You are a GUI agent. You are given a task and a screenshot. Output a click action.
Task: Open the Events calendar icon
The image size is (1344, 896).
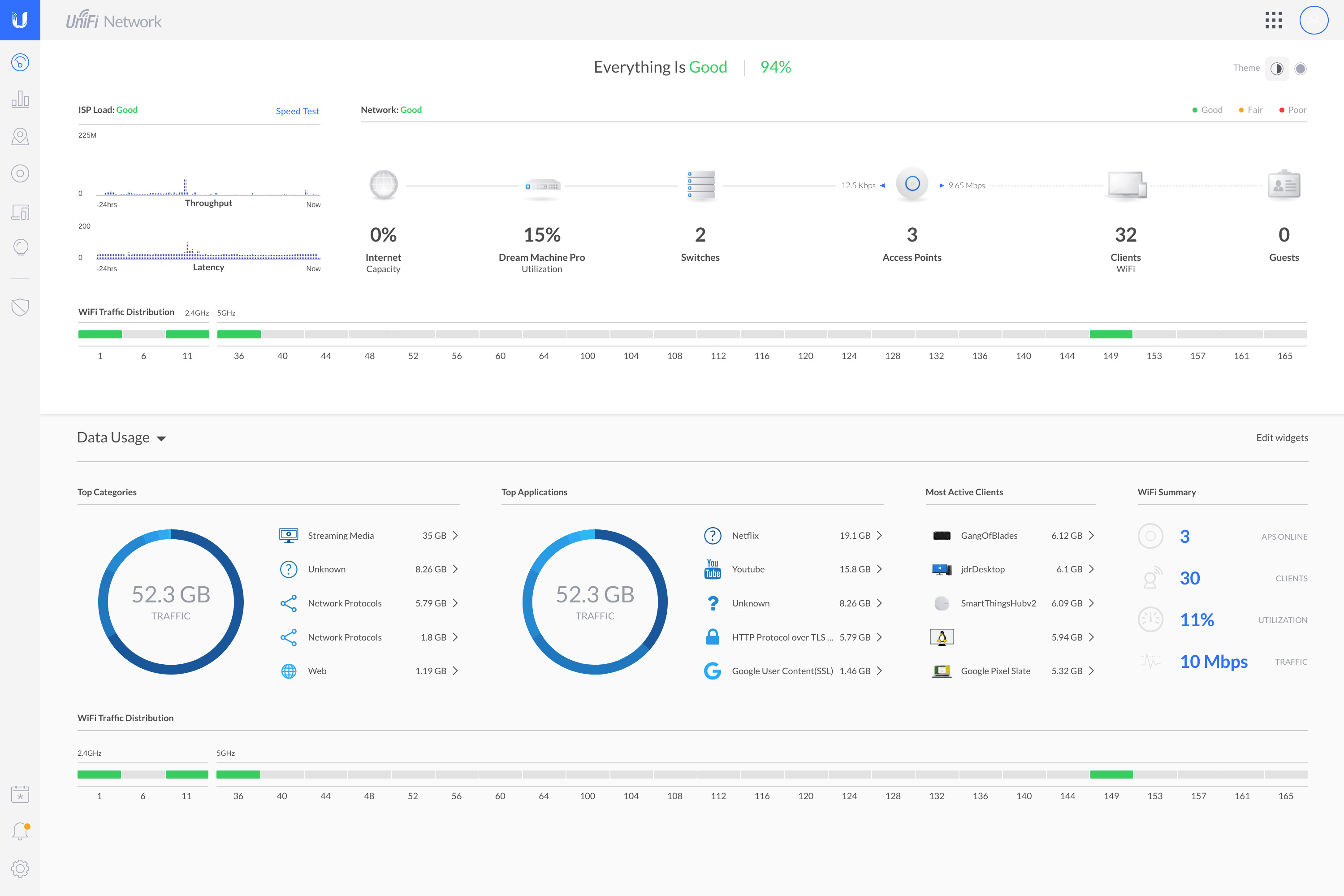point(20,794)
